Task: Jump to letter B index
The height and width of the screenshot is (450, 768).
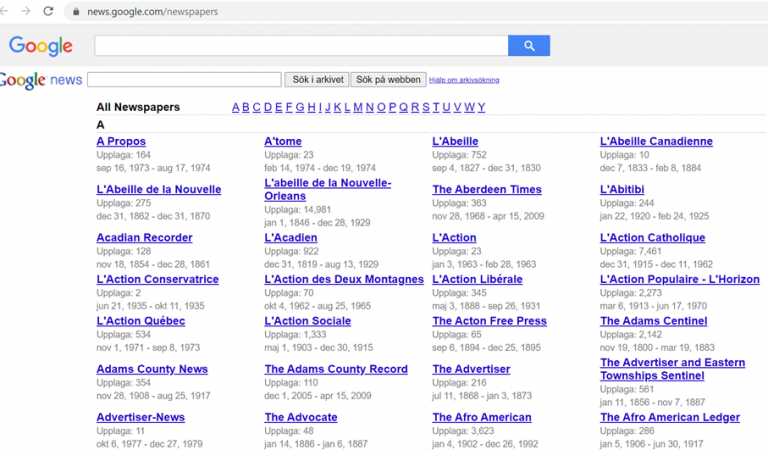Action: 246,107
